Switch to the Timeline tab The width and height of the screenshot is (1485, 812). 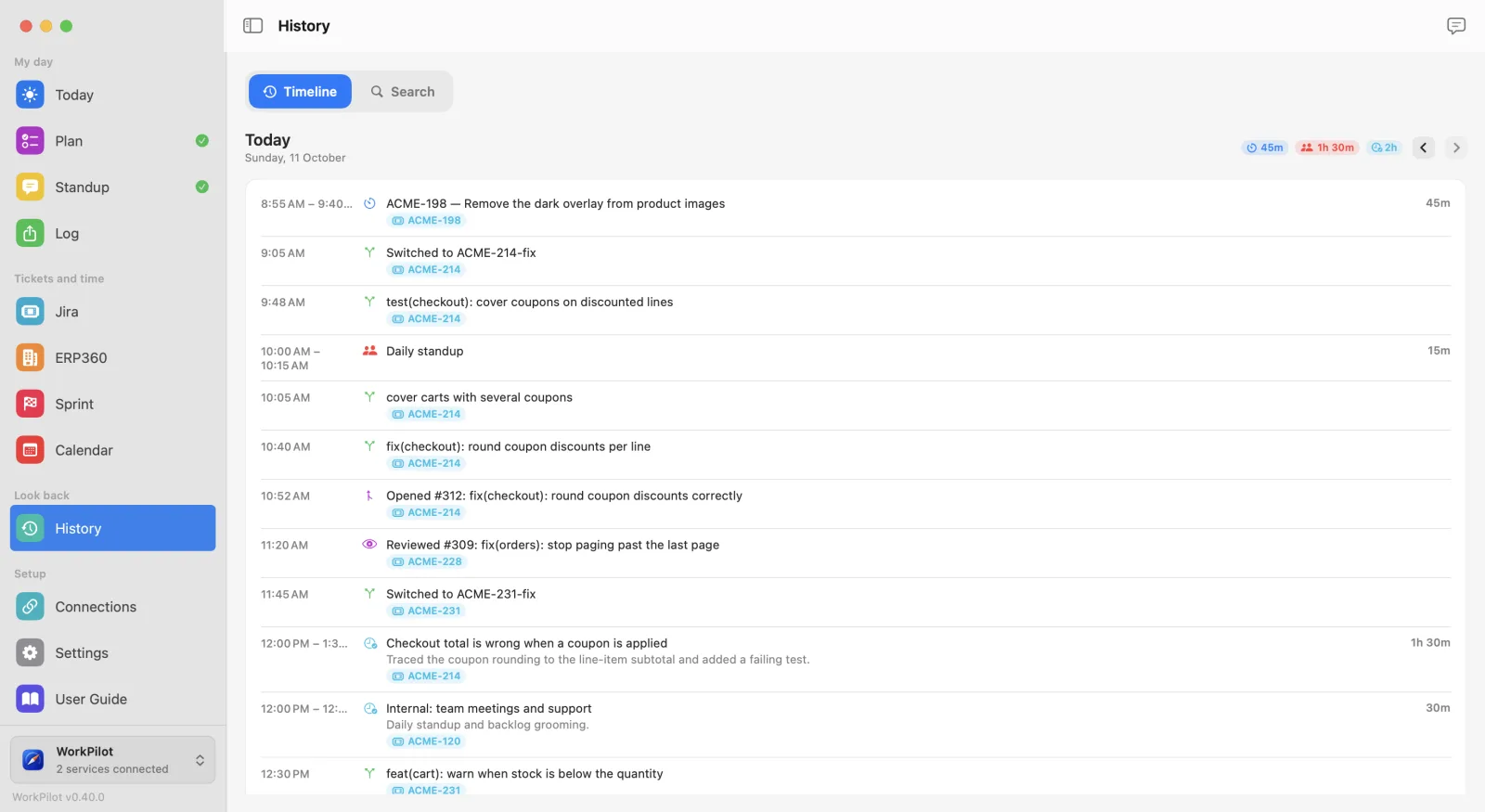[300, 92]
